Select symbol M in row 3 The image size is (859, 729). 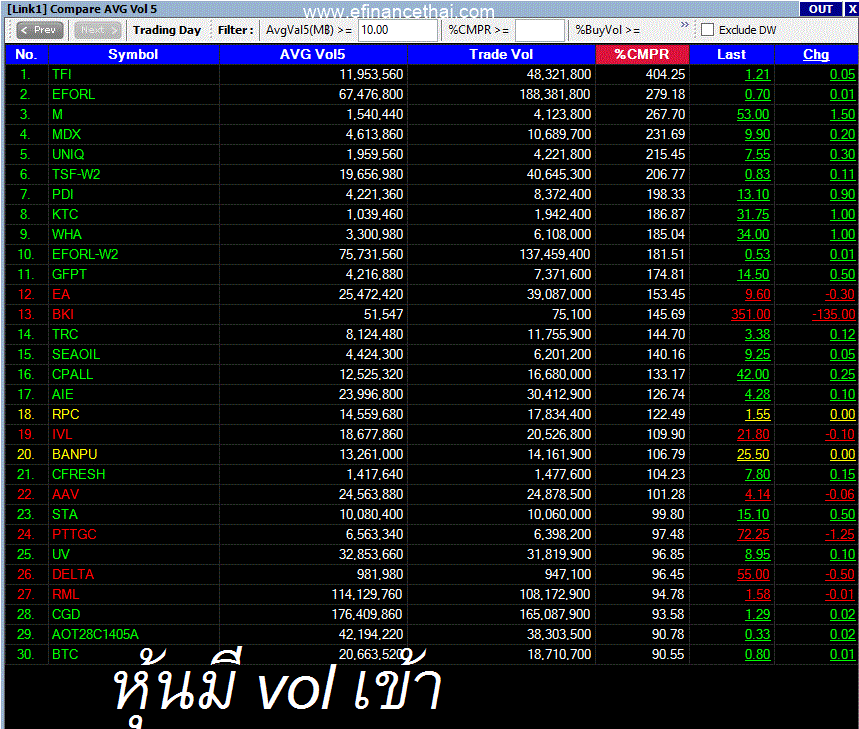point(57,114)
